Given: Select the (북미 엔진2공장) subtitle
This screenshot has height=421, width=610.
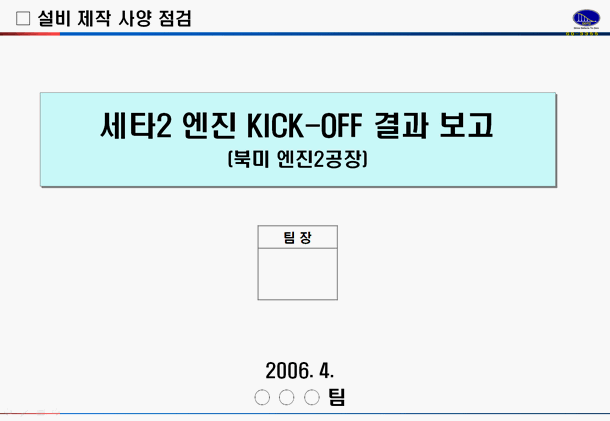Looking at the screenshot, I should (298, 157).
